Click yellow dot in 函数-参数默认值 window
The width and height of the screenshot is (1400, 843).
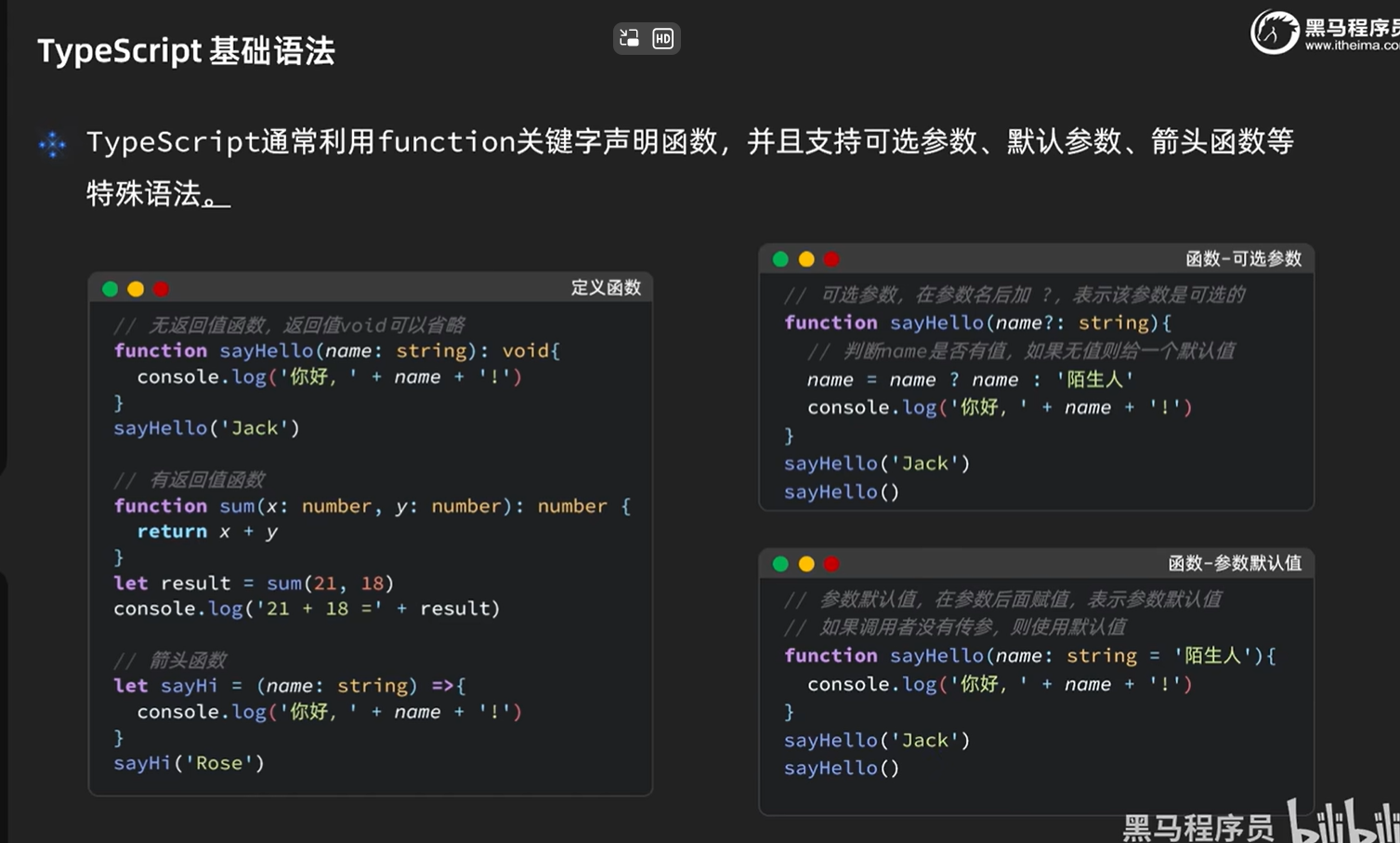806,564
